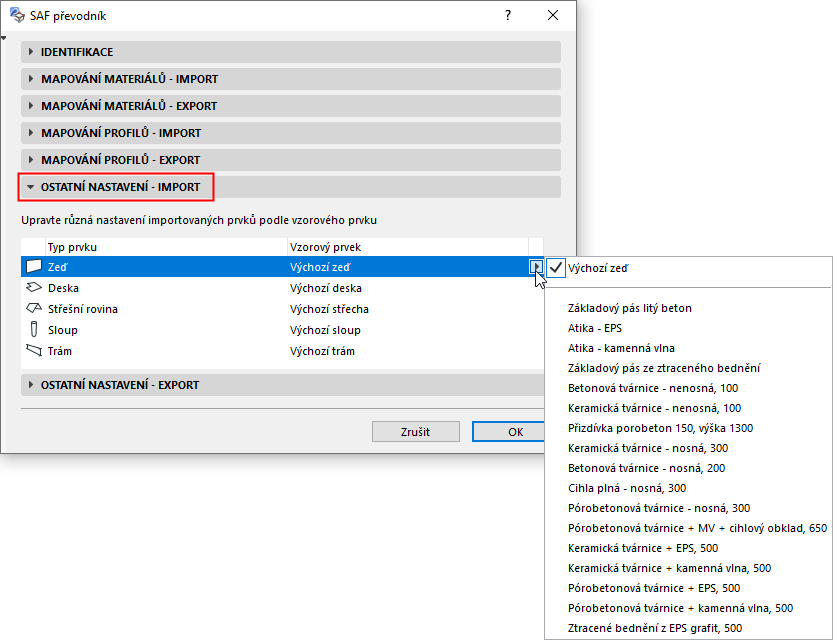Click the roof plane icon beside Střešní rovina
Viewport: 833px width, 640px height.
34,309
